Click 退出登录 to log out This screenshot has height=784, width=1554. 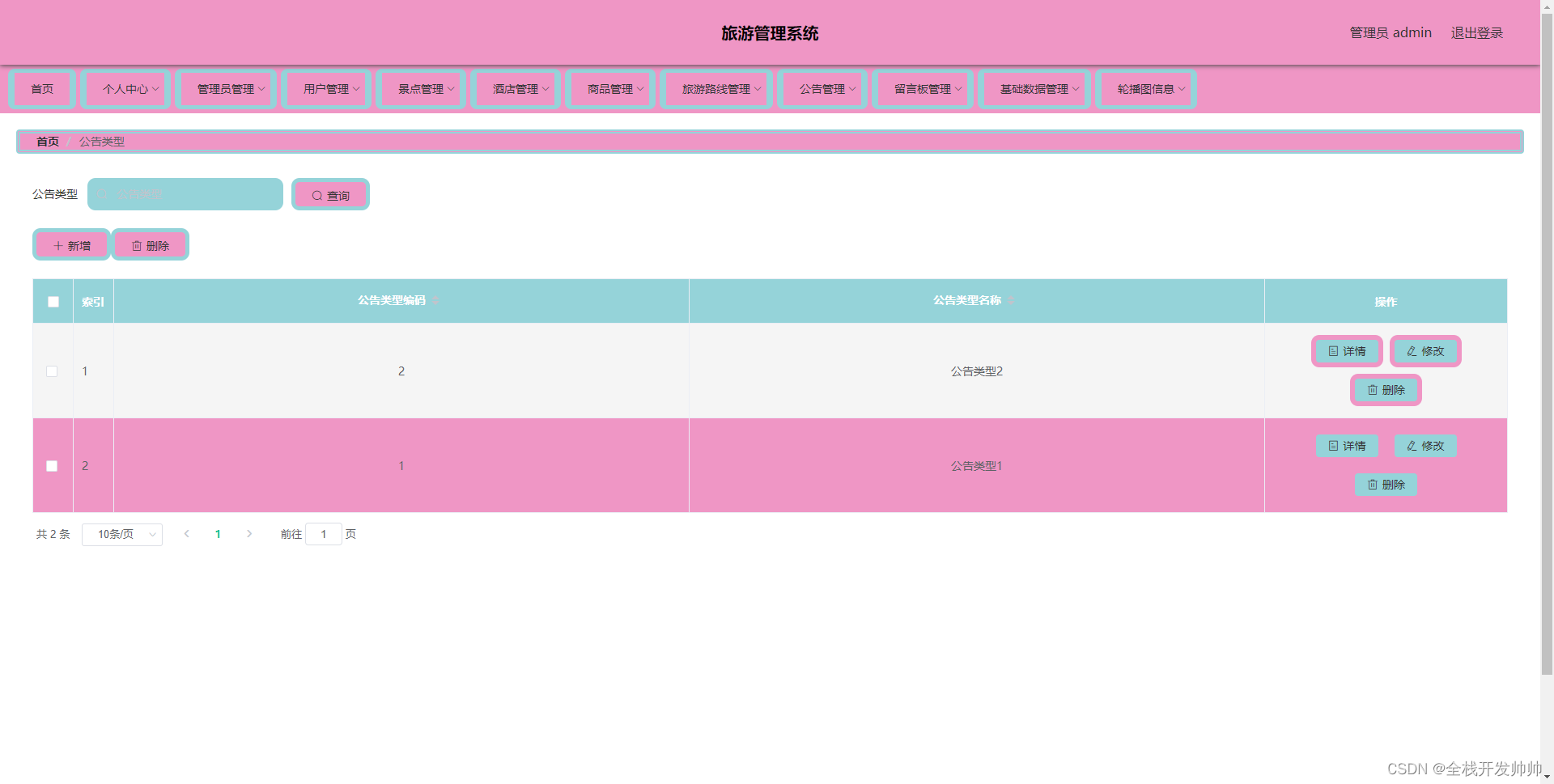[1476, 33]
